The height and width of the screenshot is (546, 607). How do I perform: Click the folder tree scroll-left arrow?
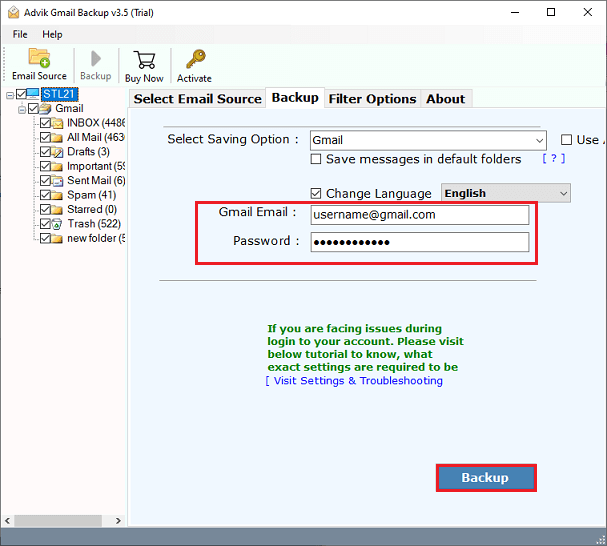click(x=7, y=520)
